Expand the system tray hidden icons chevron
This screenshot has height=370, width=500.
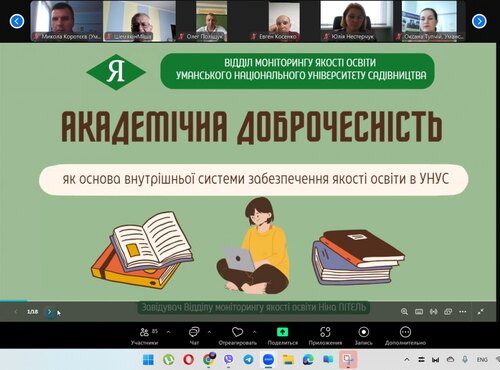[x=407, y=360]
